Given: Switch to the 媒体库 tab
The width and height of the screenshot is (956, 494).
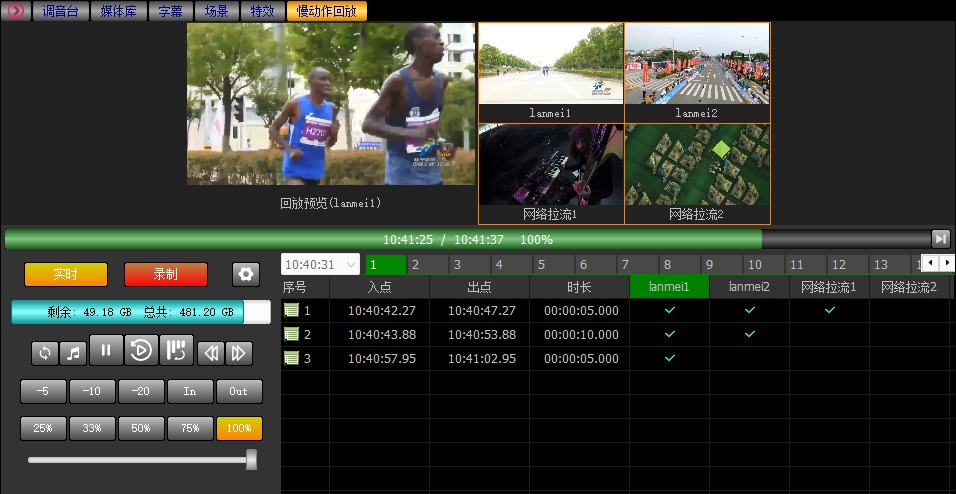Looking at the screenshot, I should pos(120,11).
